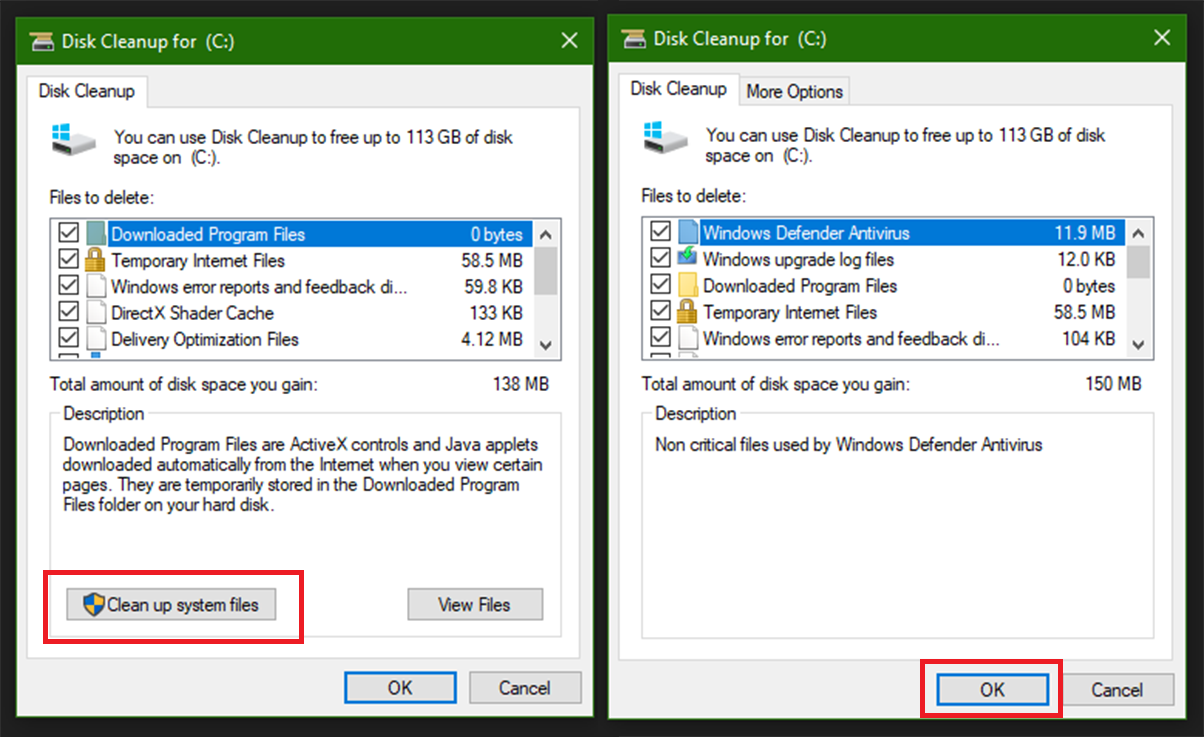
Task: Uncheck Delivery Optimization Files
Action: [x=68, y=338]
